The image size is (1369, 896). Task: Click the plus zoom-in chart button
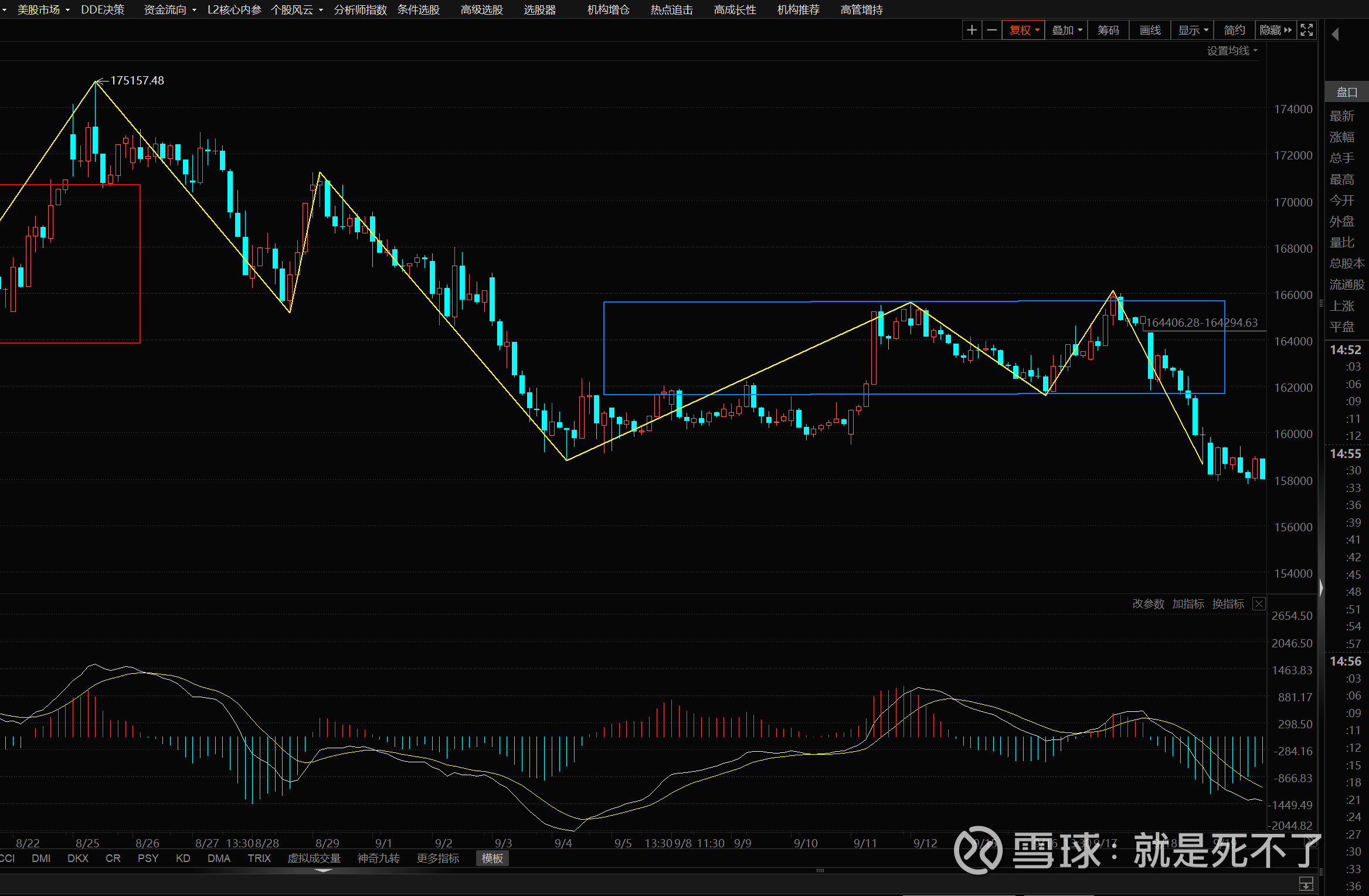click(971, 30)
